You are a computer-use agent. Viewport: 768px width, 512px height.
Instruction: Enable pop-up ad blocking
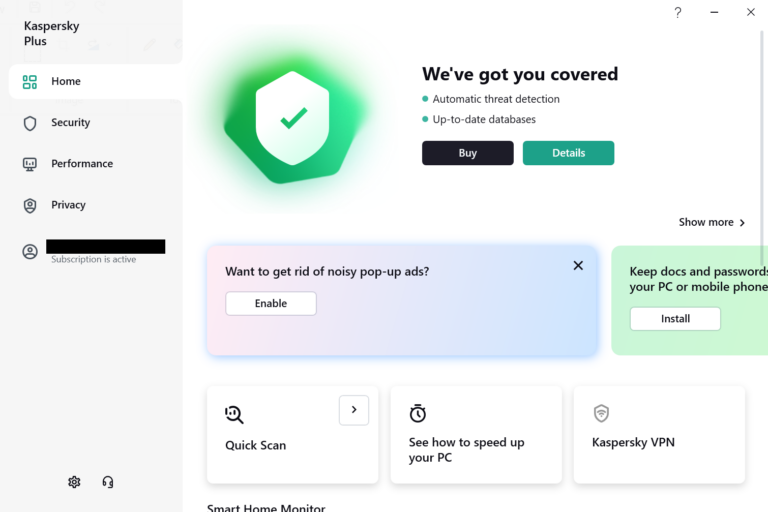[271, 303]
